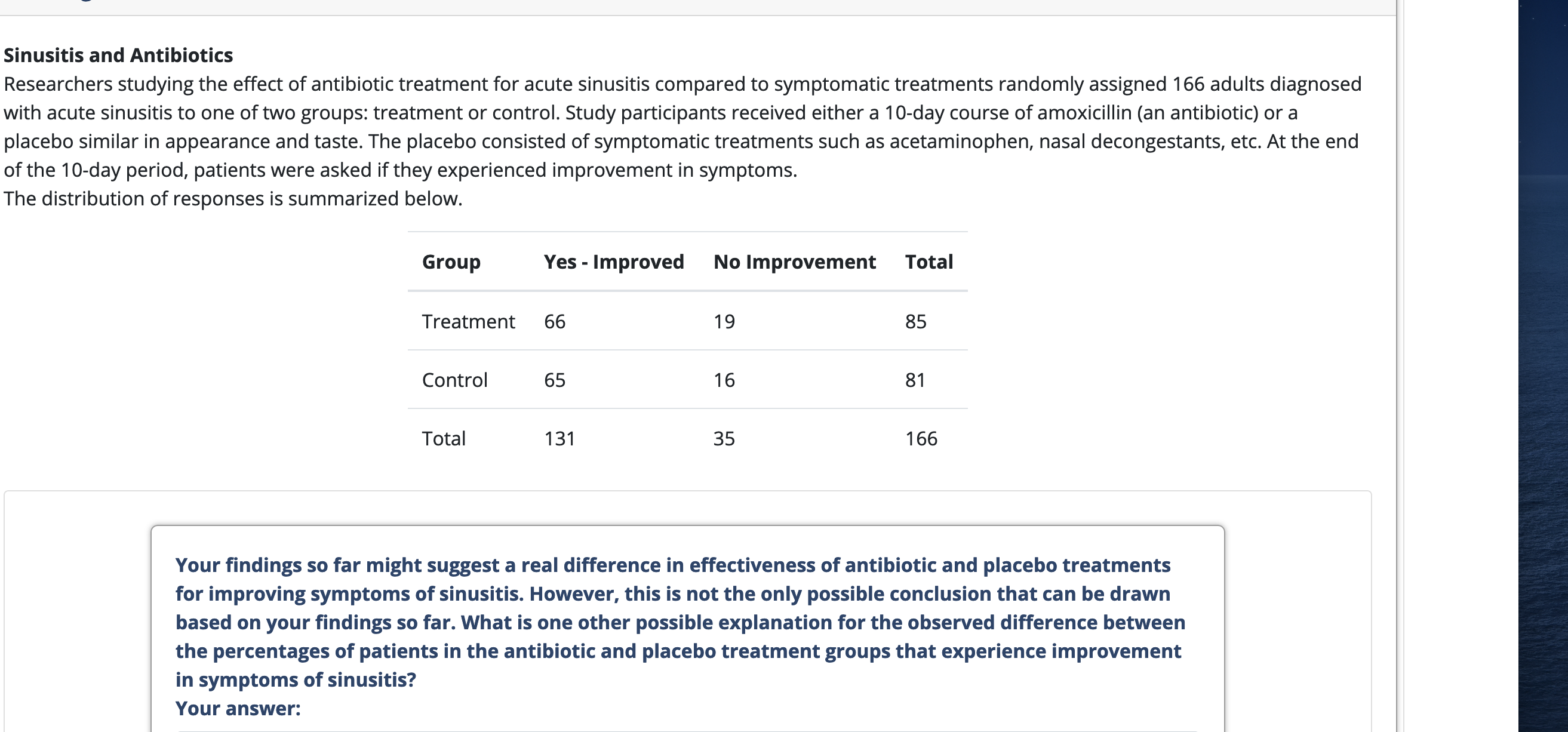Image resolution: width=1568 pixels, height=732 pixels.
Task: Click the question prompt about other explanations
Action: [x=681, y=622]
